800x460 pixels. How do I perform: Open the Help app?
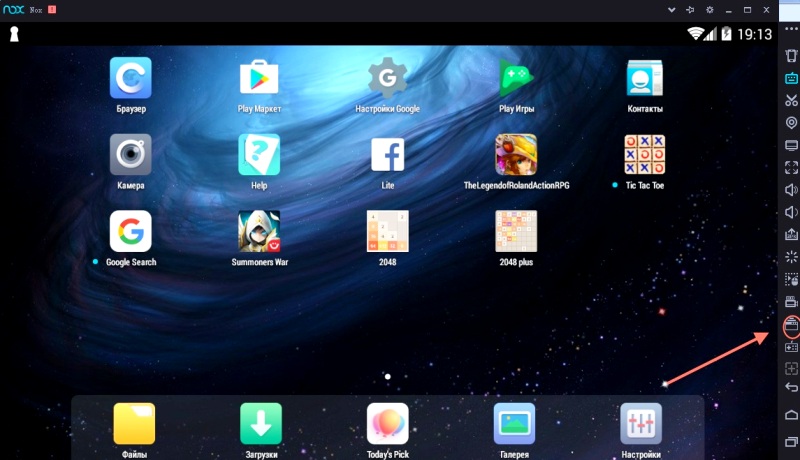[x=259, y=155]
